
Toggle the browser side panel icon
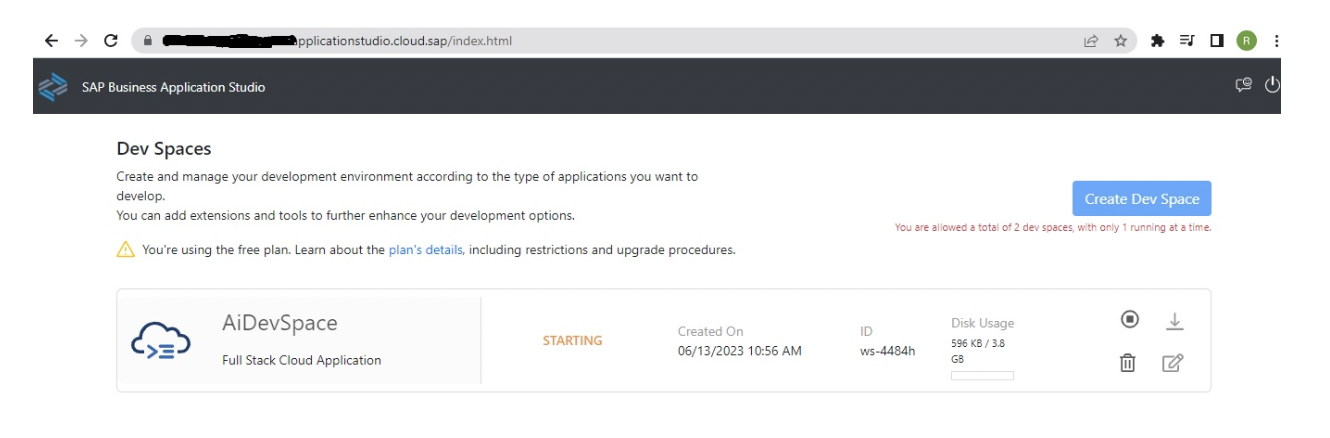point(1216,41)
